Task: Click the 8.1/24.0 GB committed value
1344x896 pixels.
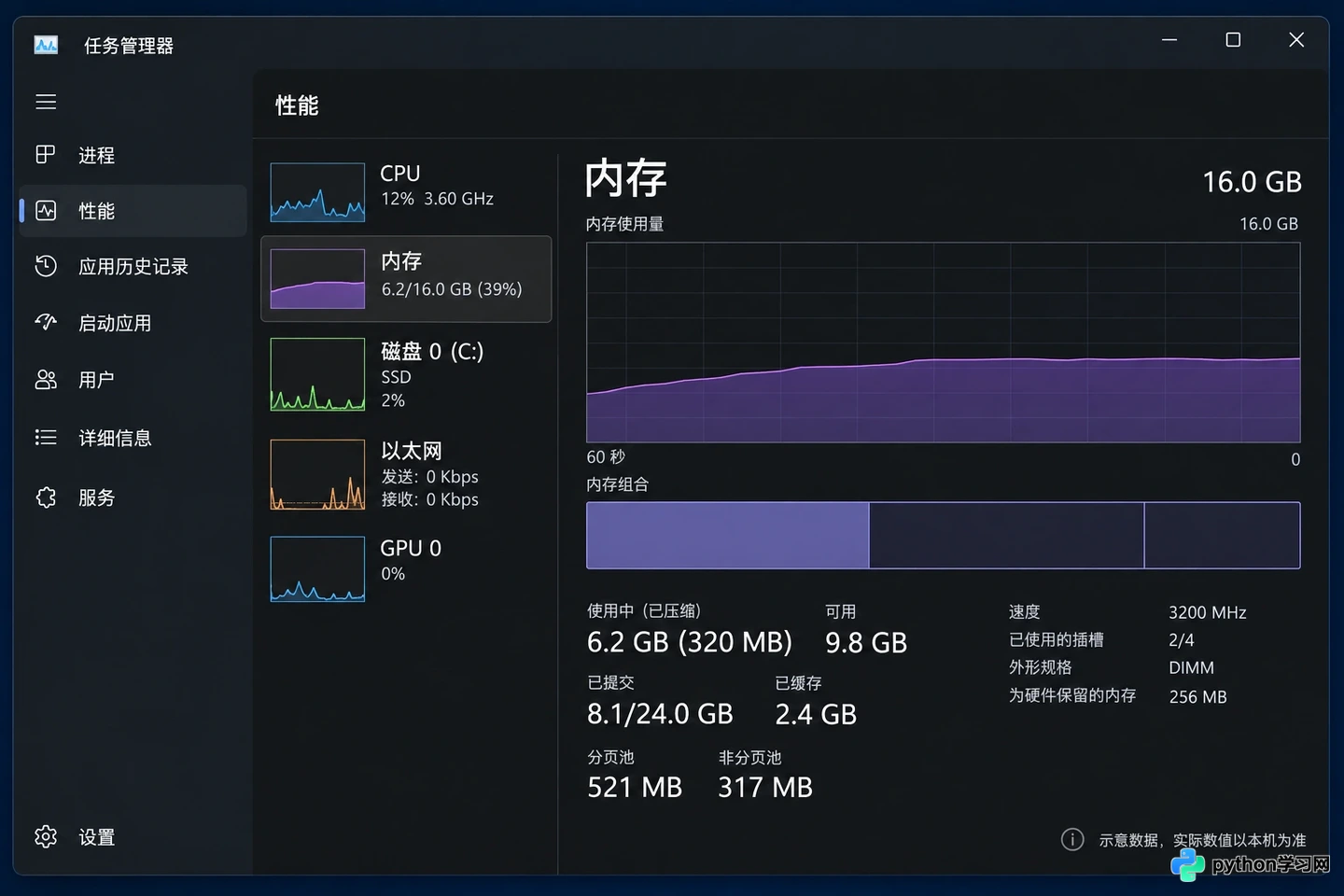Action: (x=660, y=714)
